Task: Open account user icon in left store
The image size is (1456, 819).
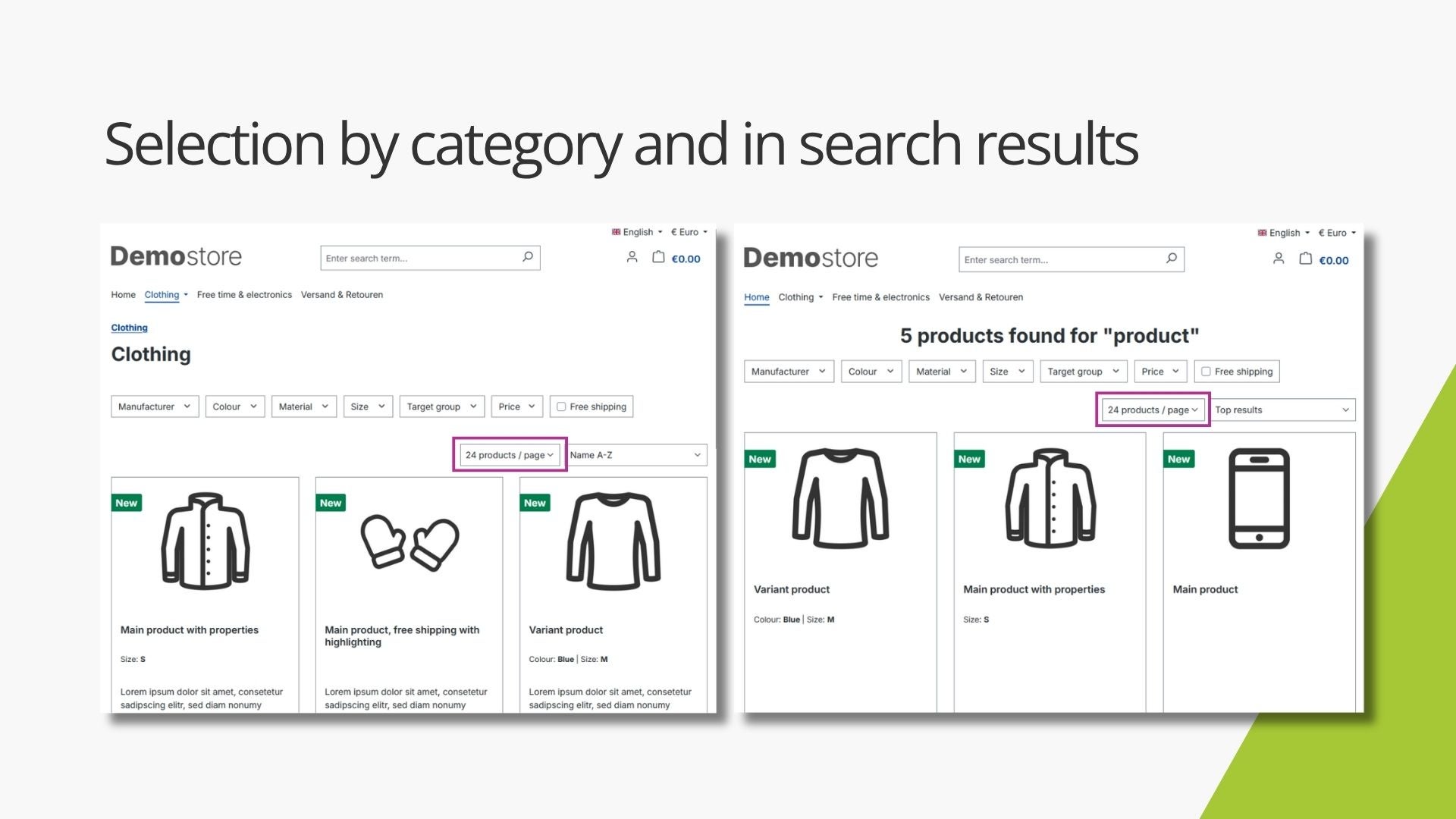Action: point(632,257)
